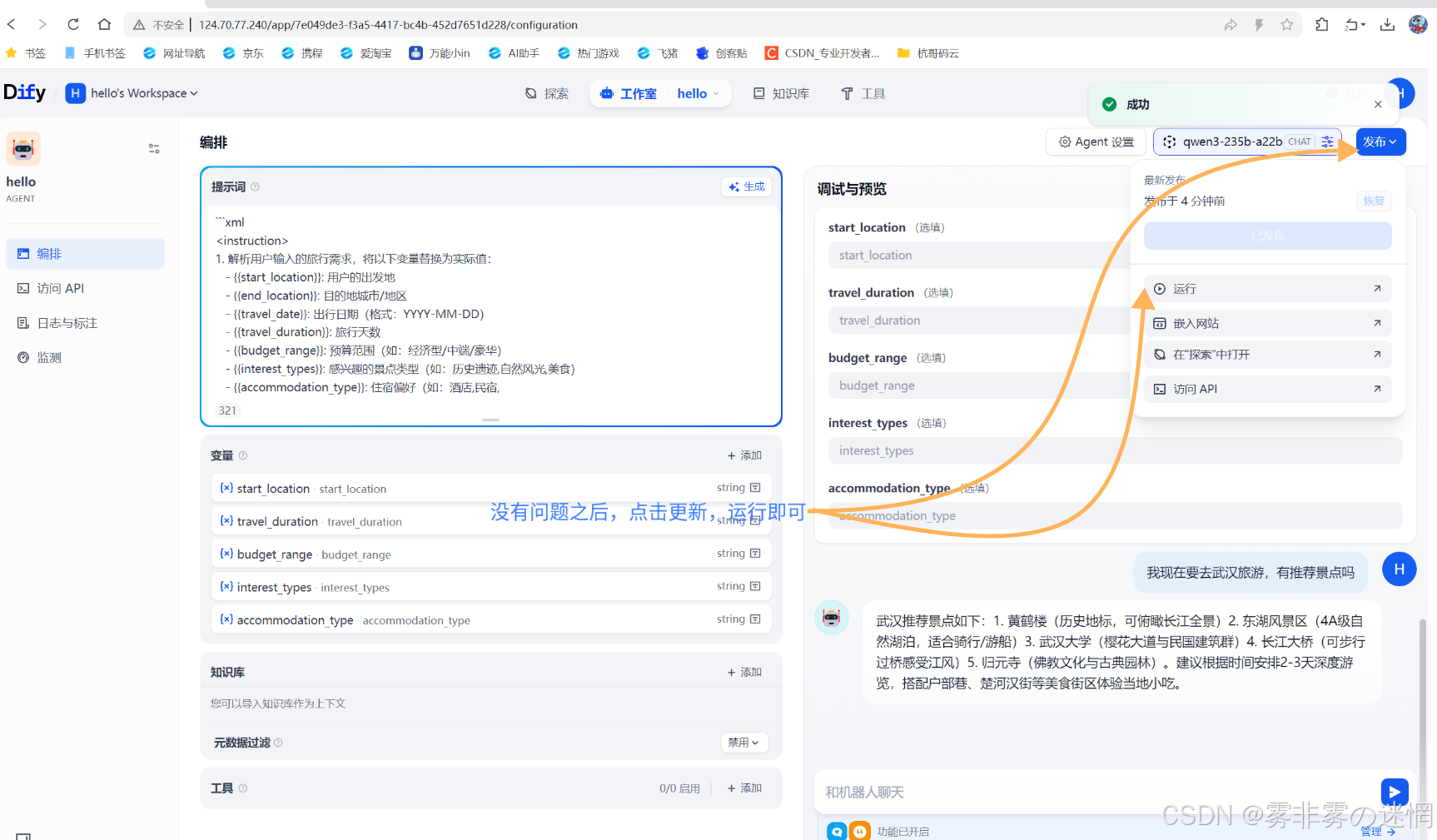
Task: Open Agent 设置
Action: pos(1096,142)
